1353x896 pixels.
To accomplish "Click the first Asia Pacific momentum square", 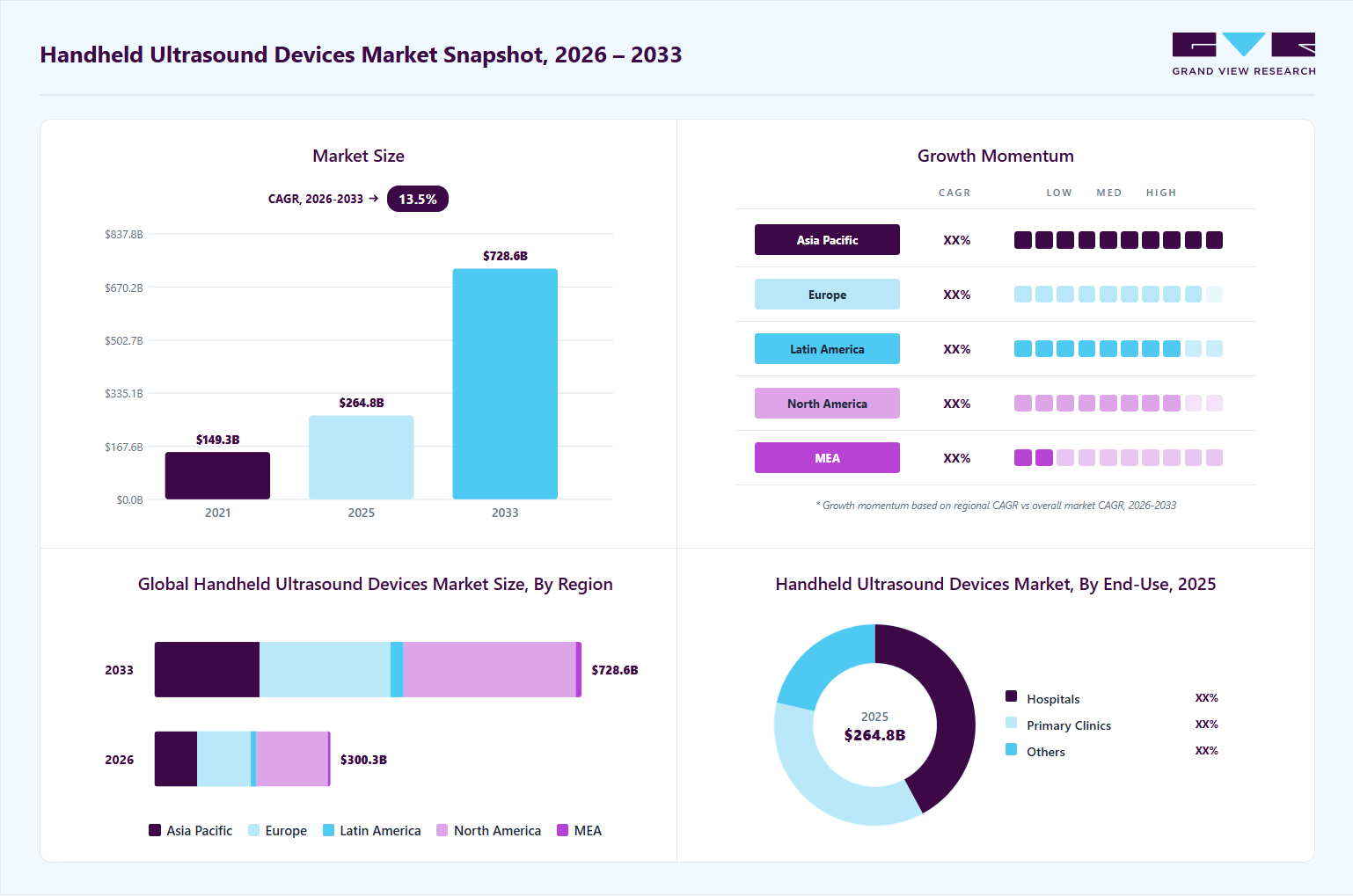I will click(1022, 240).
